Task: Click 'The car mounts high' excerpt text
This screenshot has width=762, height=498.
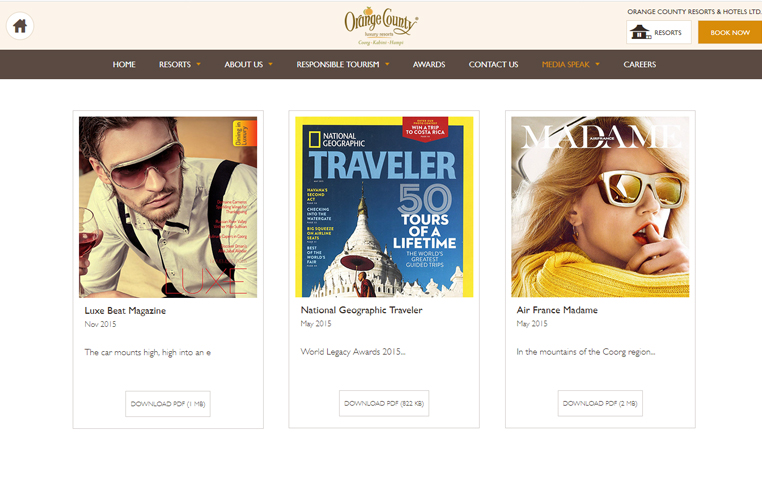Action: point(148,352)
